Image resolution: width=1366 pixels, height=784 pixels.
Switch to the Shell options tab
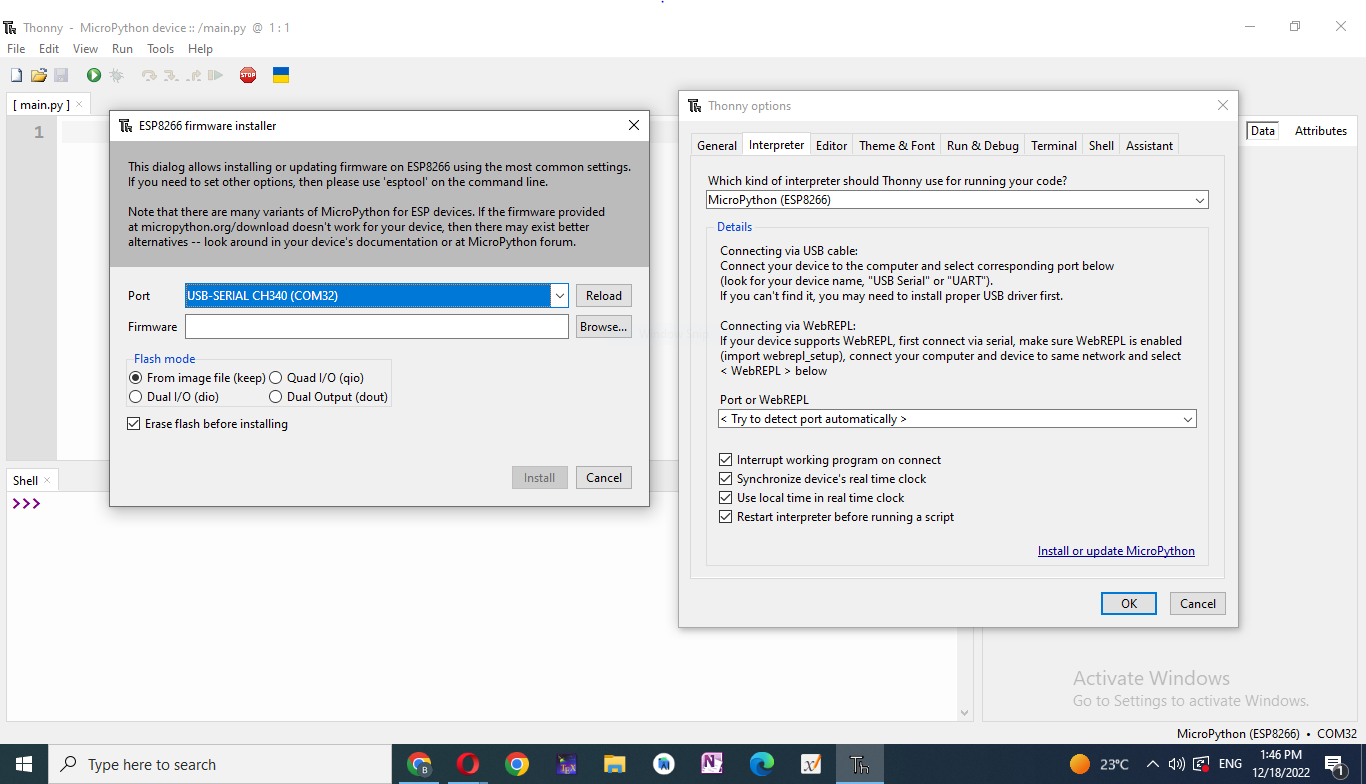[x=1101, y=145]
